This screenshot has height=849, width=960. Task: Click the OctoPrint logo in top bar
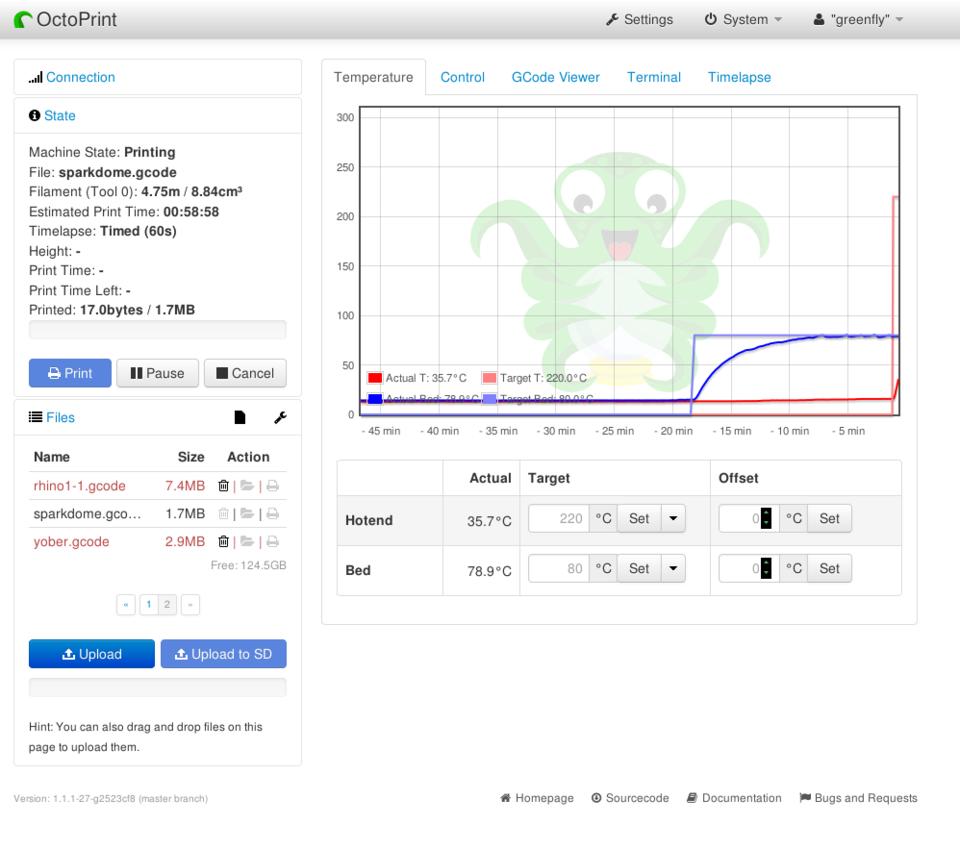click(66, 19)
